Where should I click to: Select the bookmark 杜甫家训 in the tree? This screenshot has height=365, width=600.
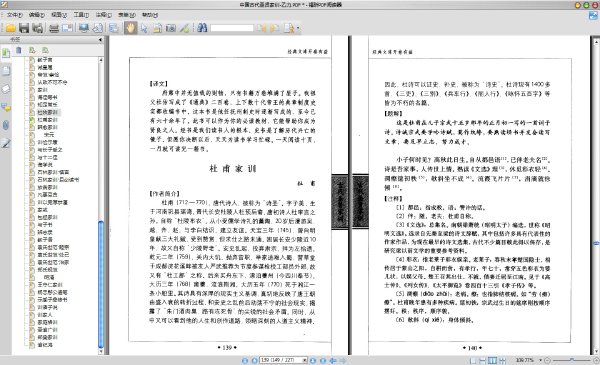(47, 120)
